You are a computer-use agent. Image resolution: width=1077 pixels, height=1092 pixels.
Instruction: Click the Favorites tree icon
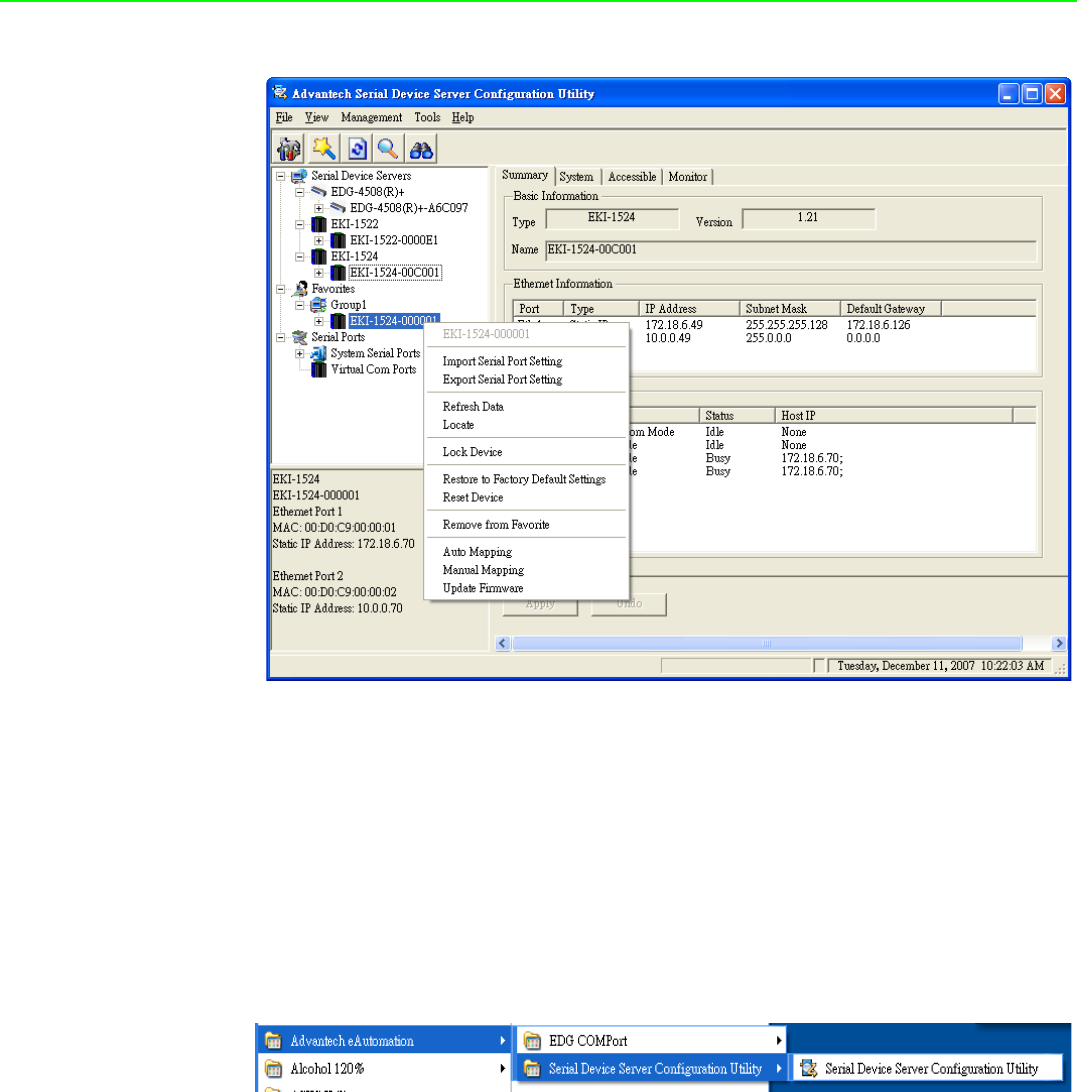[300, 288]
